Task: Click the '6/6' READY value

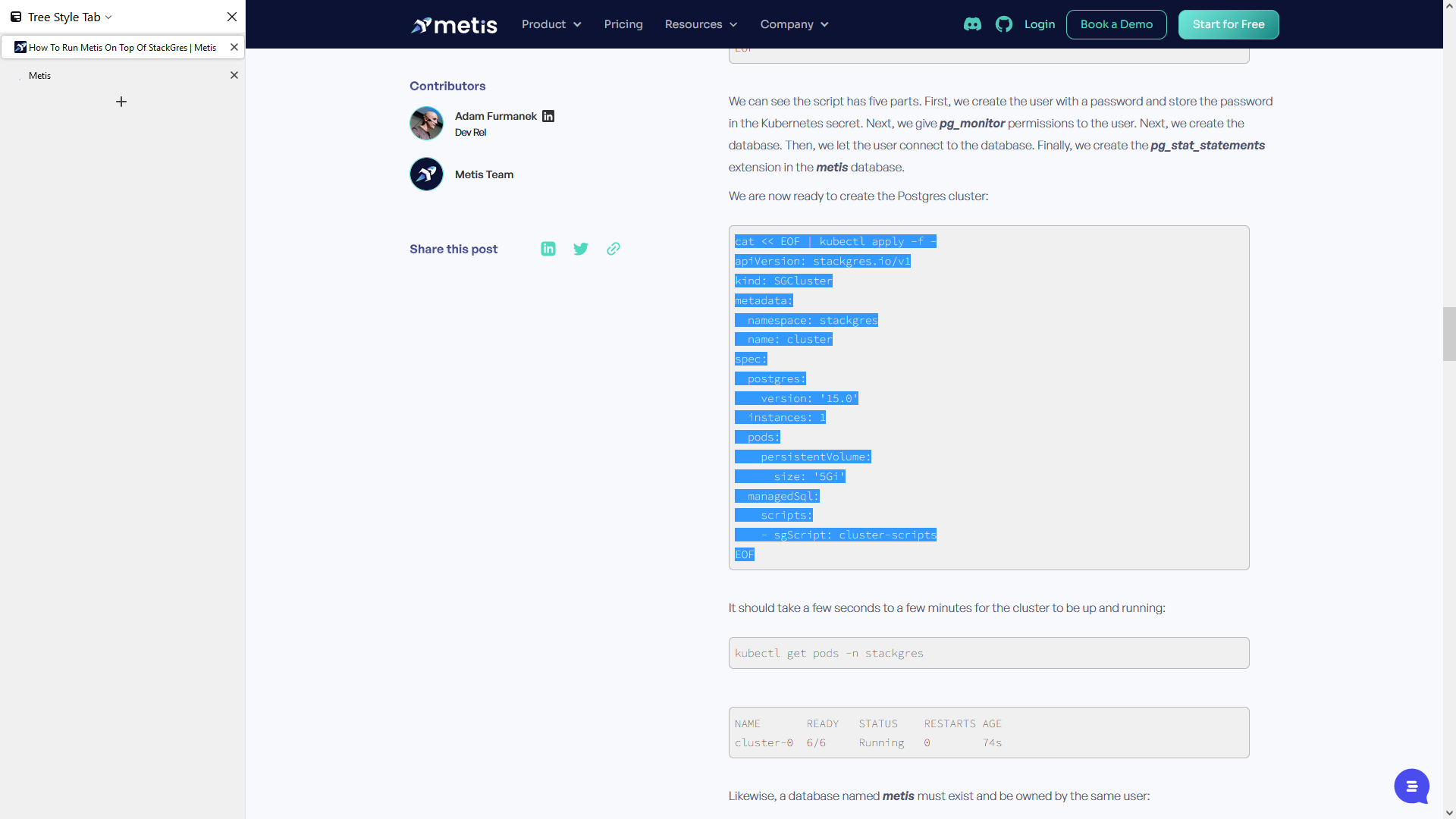Action: (x=816, y=742)
